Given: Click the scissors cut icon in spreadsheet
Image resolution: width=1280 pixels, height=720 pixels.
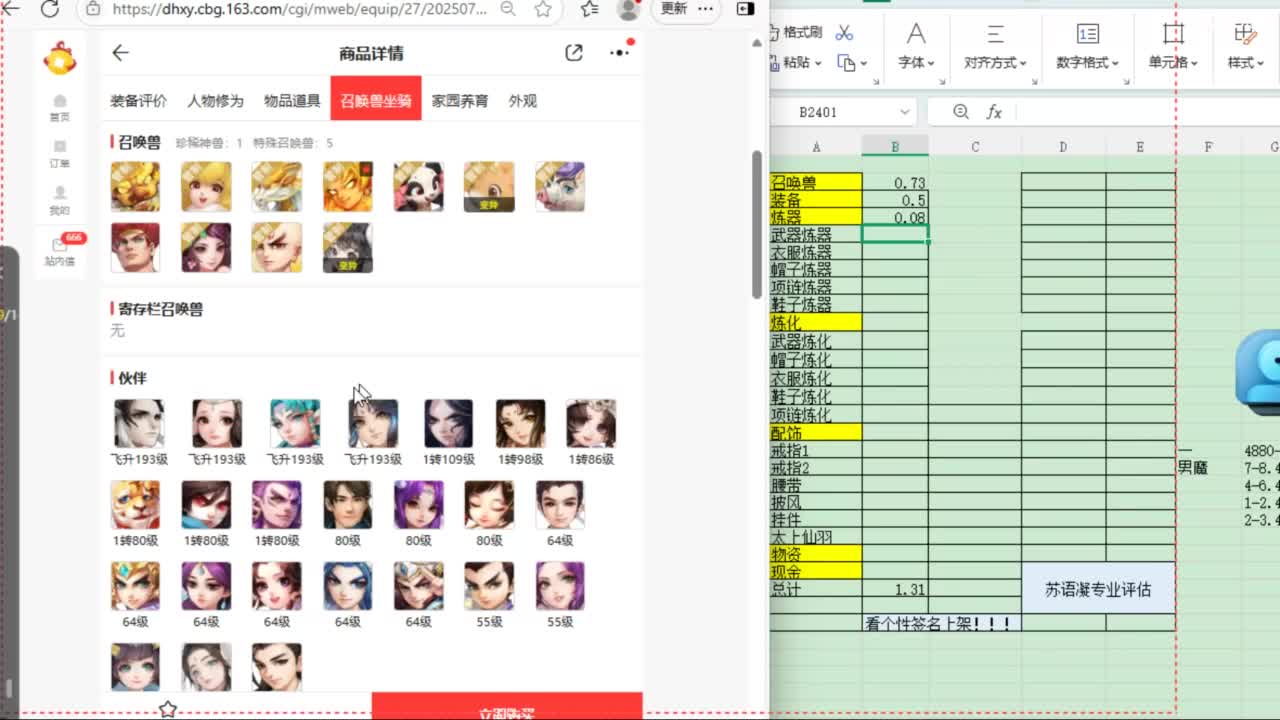Looking at the screenshot, I should tap(844, 32).
